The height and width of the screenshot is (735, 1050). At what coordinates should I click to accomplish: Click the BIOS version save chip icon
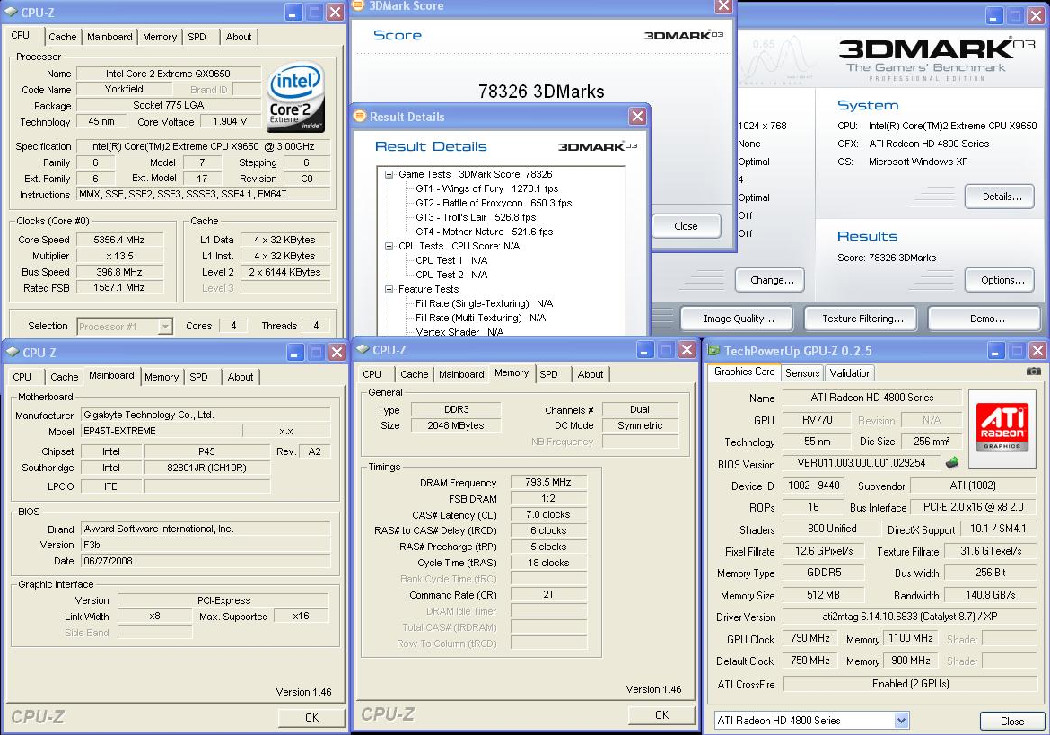pyautogui.click(x=951, y=463)
